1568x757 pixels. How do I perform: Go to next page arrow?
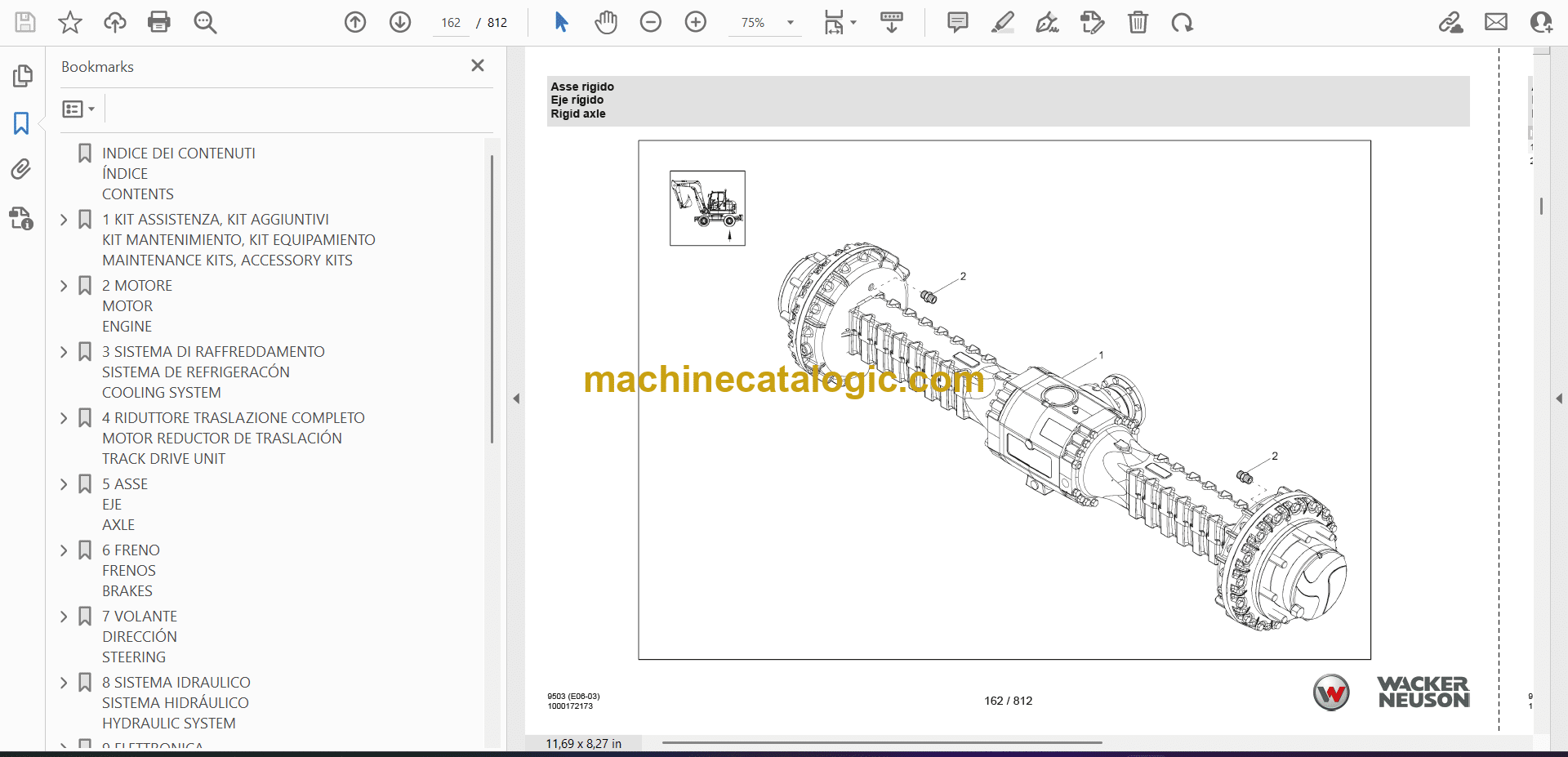tap(400, 22)
